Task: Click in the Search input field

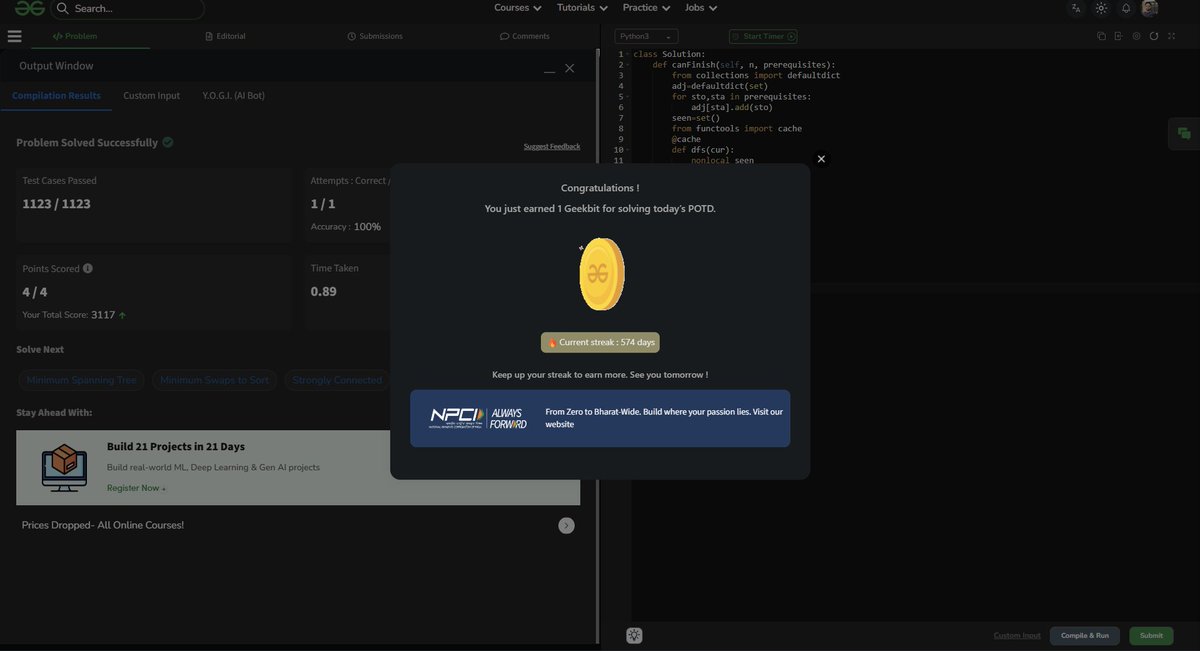Action: (x=127, y=8)
